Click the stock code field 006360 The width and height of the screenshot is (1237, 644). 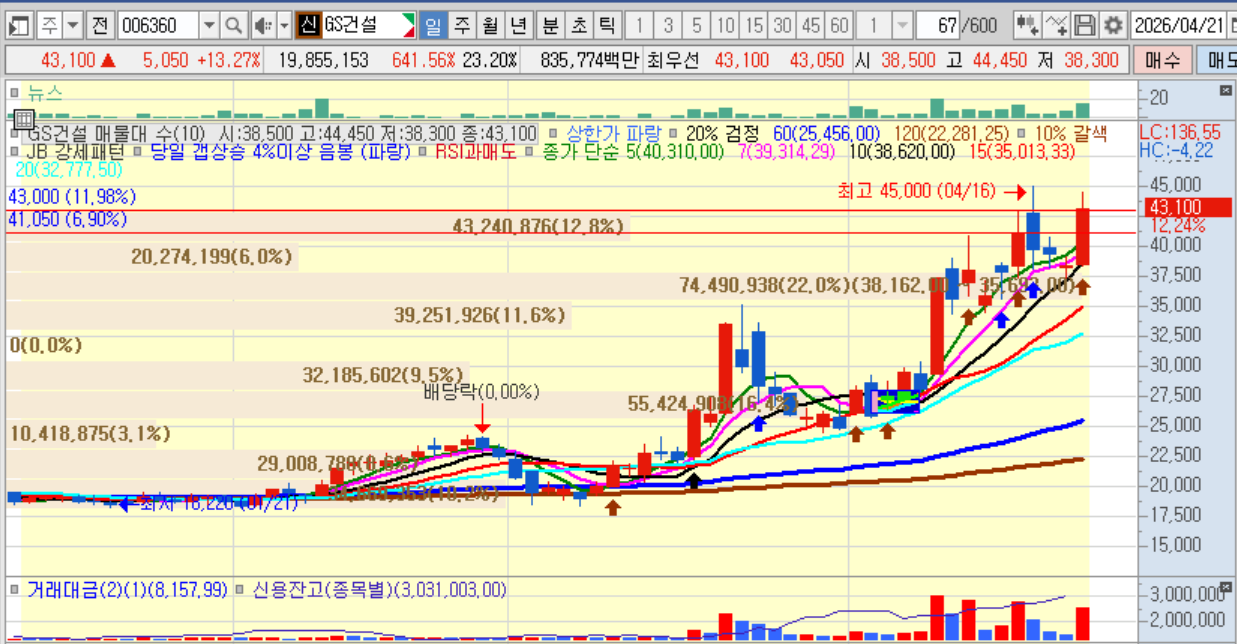[x=157, y=24]
